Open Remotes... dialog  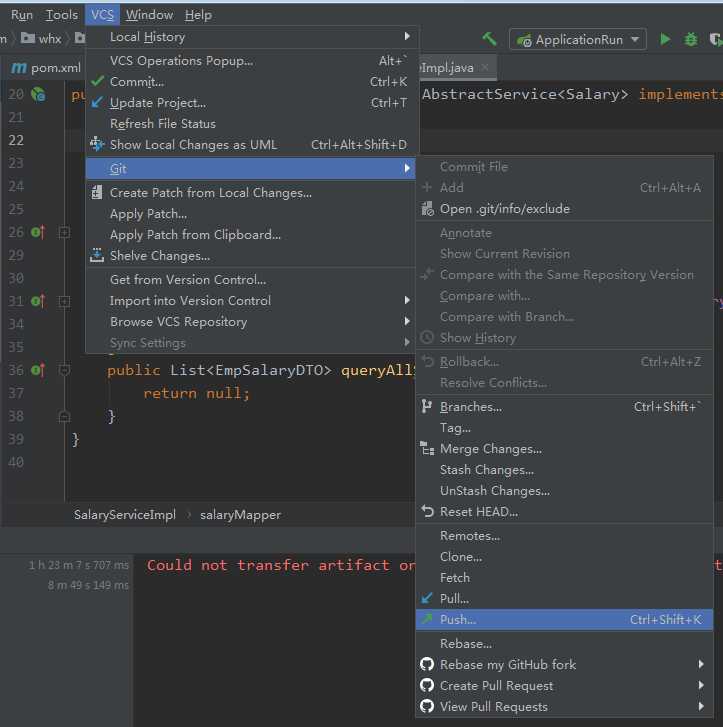(x=564, y=536)
